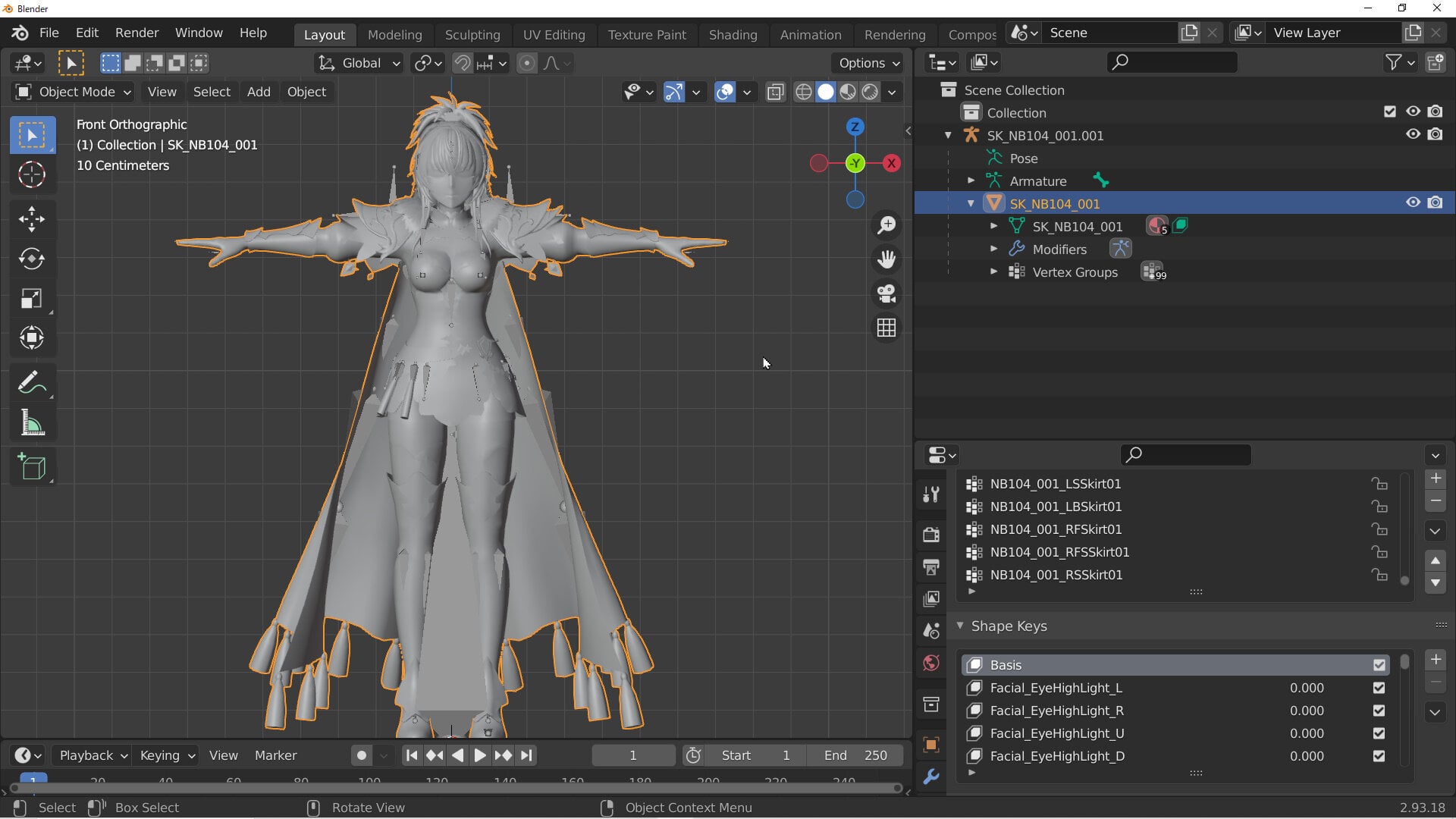Open the Global transform orientation dropdown
Viewport: 1456px width, 819px height.
tap(359, 63)
